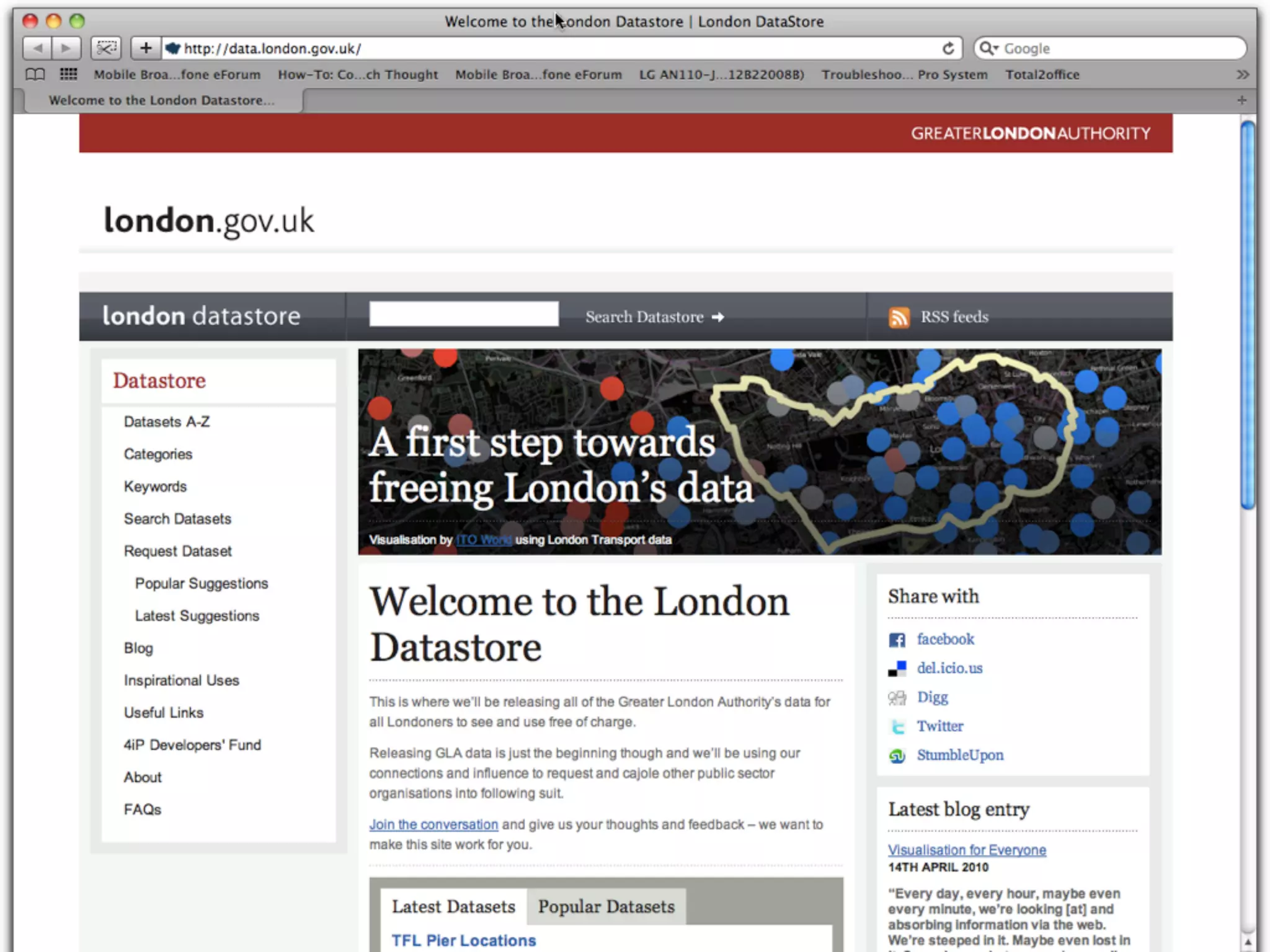The width and height of the screenshot is (1270, 952).
Task: Switch to the Popular Datasets tab
Action: tap(606, 907)
